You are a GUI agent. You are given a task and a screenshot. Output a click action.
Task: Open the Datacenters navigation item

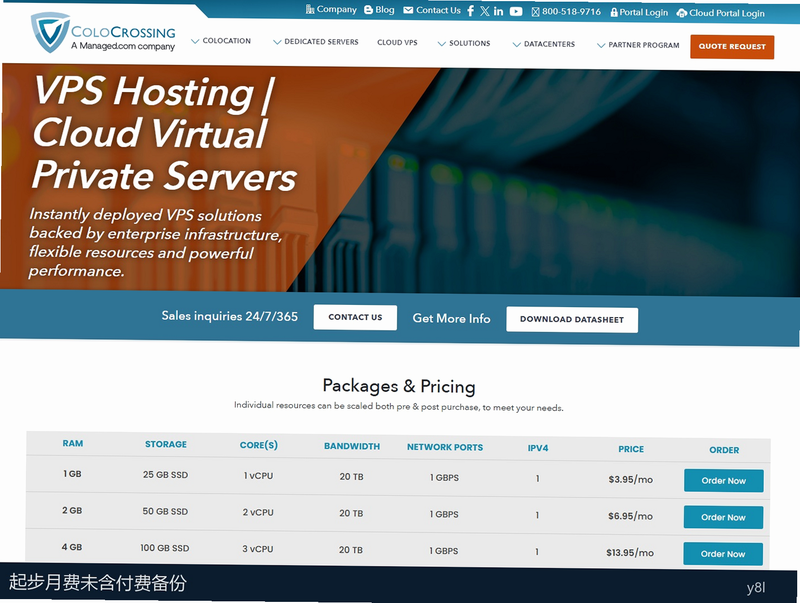click(x=549, y=44)
